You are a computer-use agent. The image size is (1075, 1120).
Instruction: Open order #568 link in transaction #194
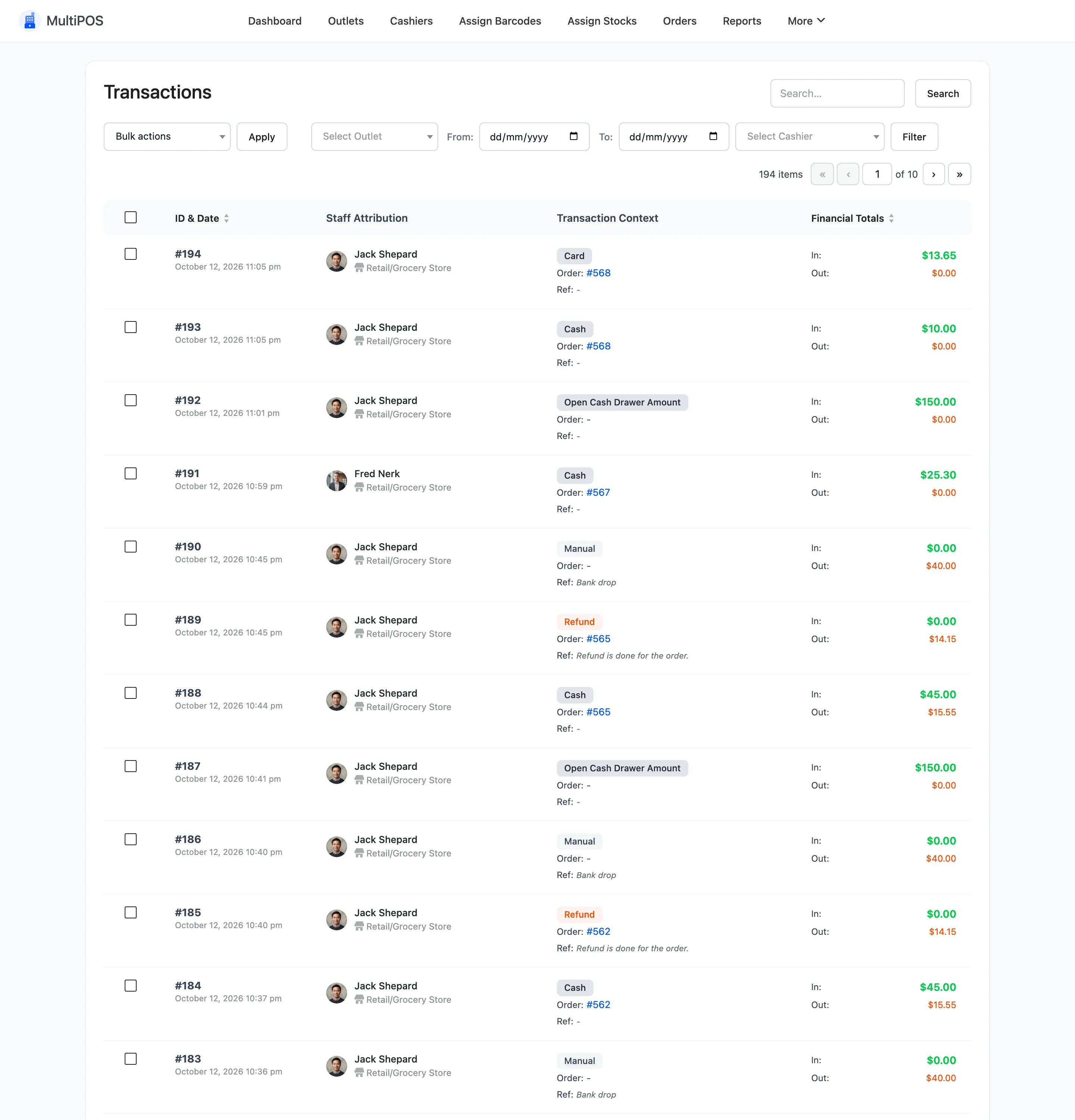click(598, 273)
